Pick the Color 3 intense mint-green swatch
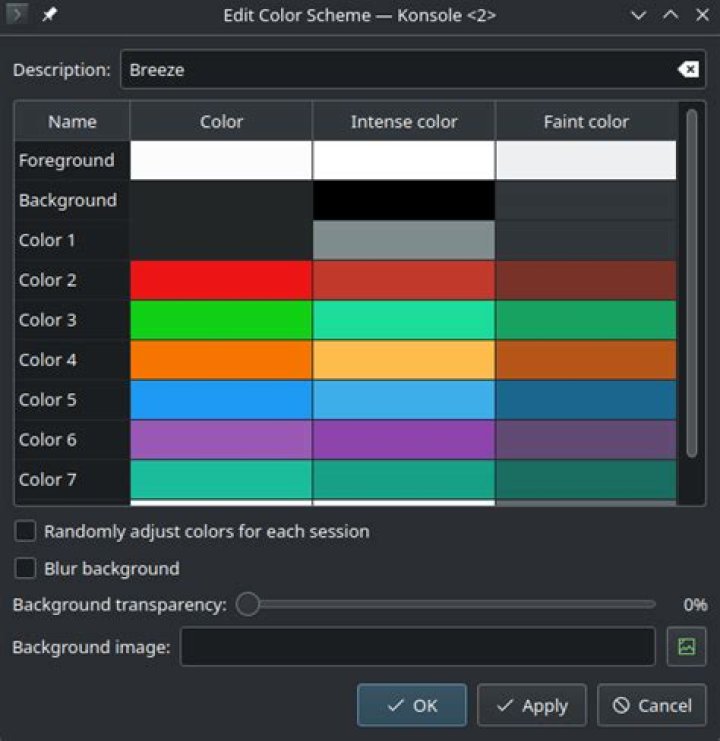 (x=404, y=320)
